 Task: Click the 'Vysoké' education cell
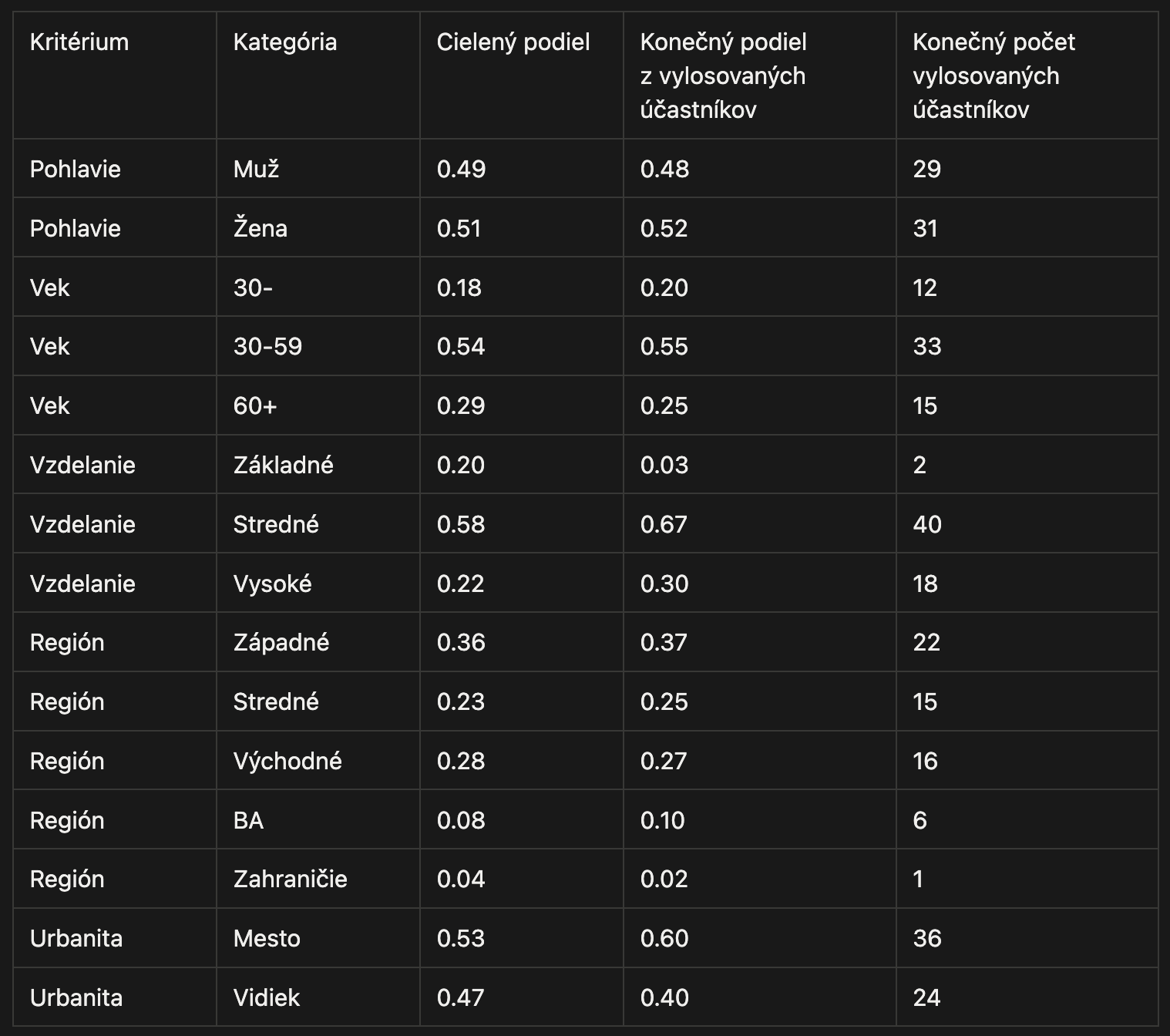coord(273,584)
